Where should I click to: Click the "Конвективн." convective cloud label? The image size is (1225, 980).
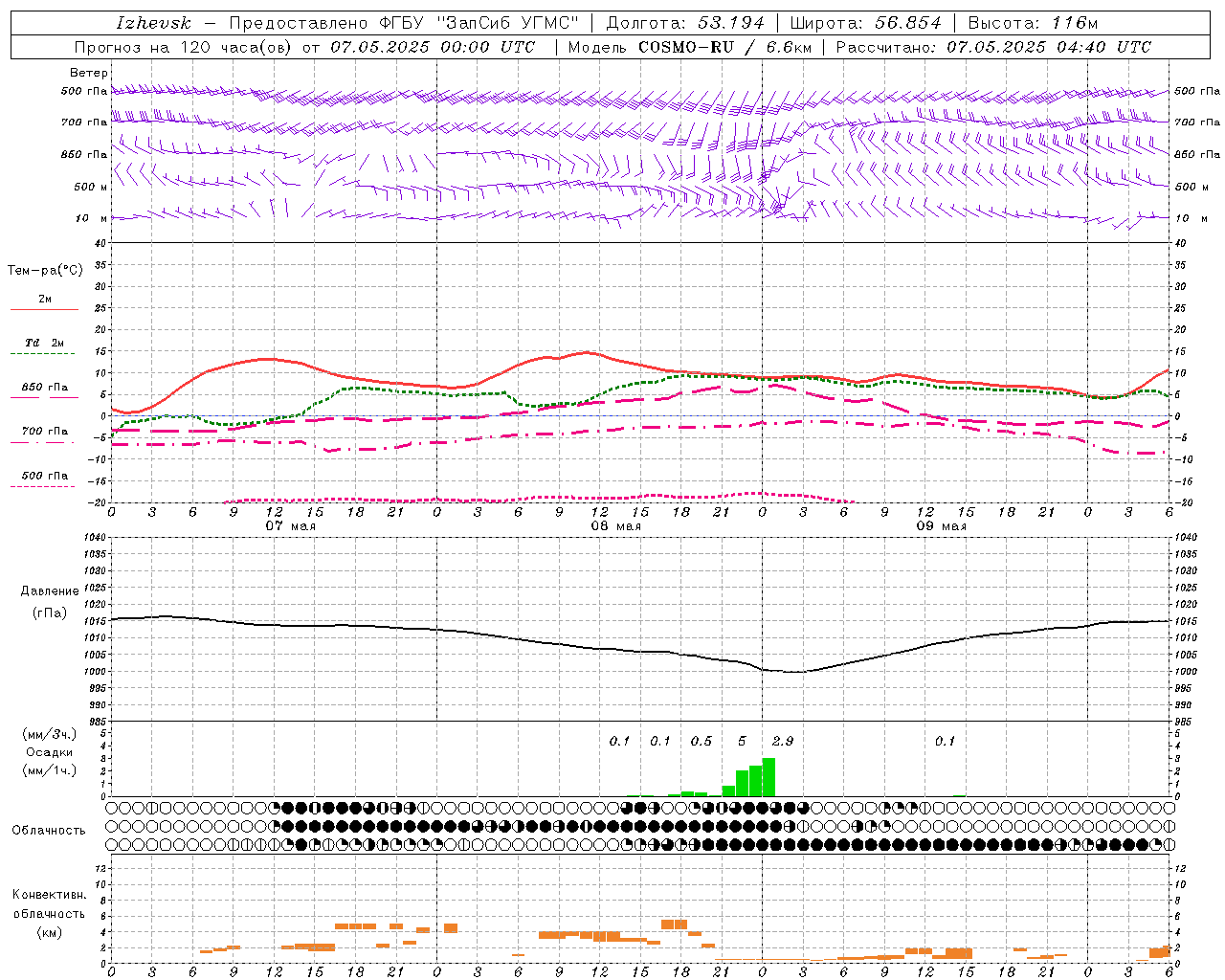coord(49,895)
